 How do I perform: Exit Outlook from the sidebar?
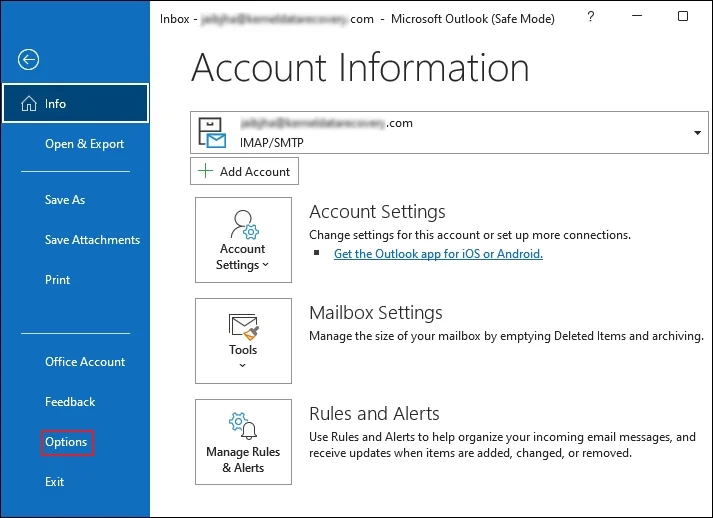point(55,482)
